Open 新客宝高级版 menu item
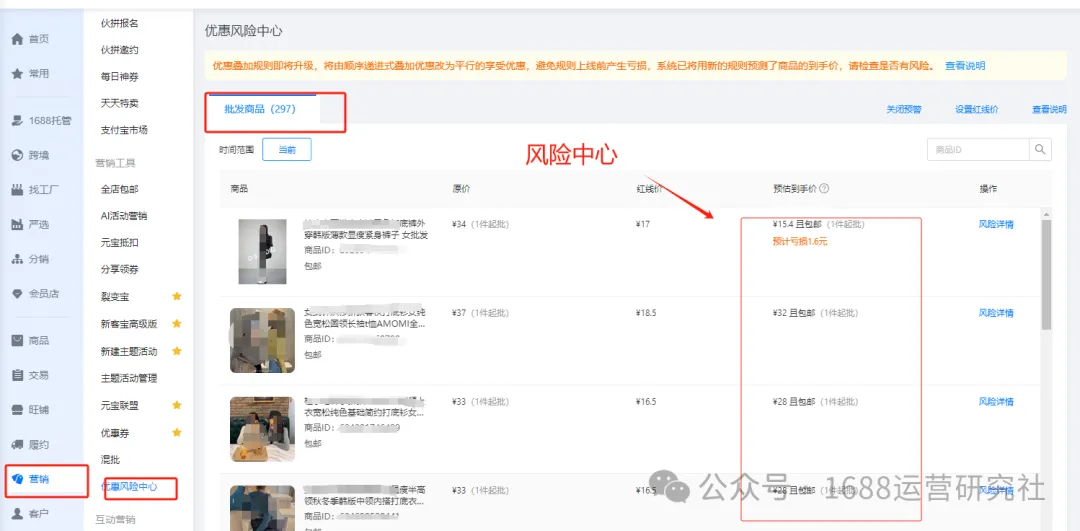Screen dimensions: 1080x531 tap(129, 324)
